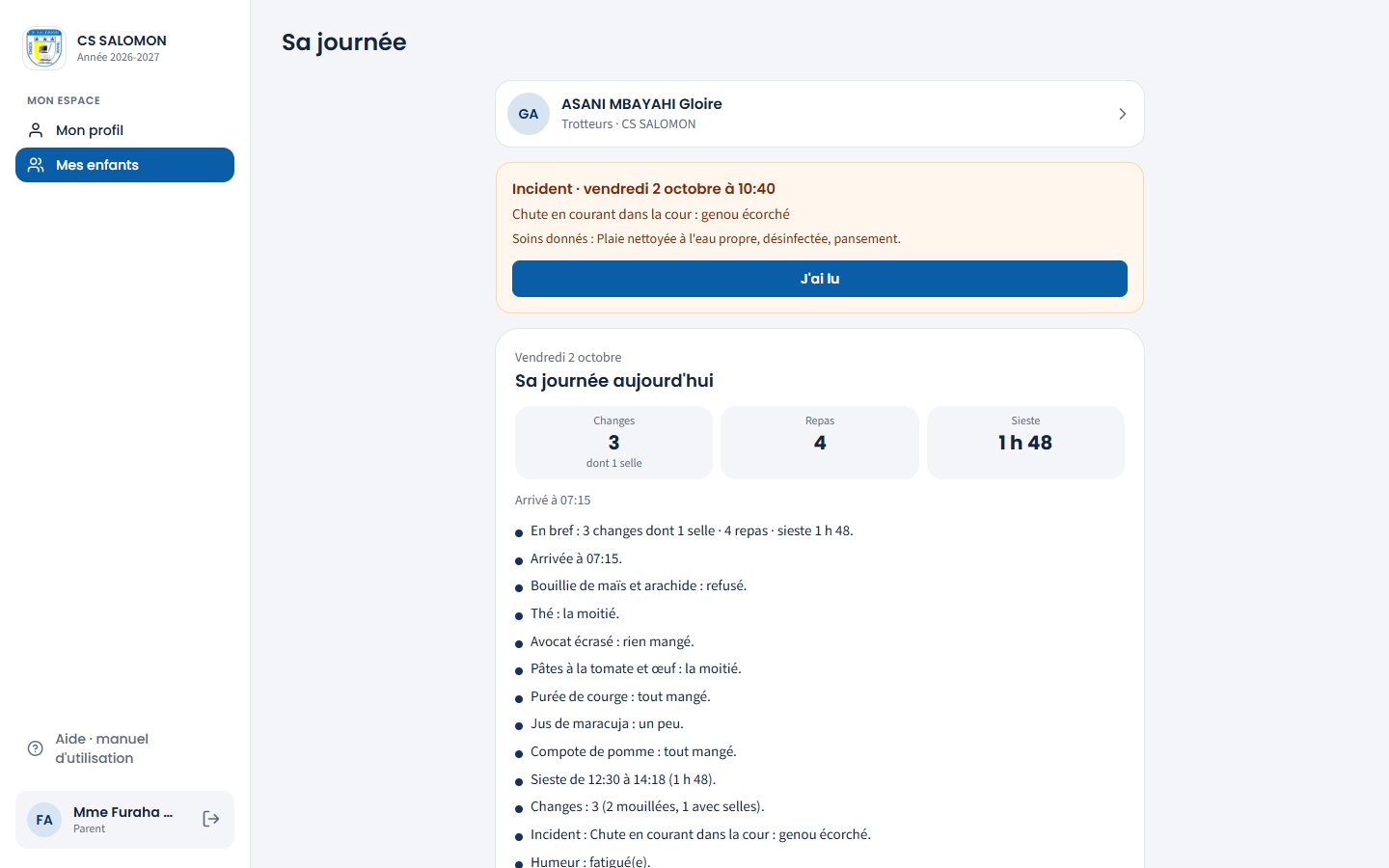Click Jus de maracuja : un peu line
Screen dimensions: 1389x868
pos(607,723)
